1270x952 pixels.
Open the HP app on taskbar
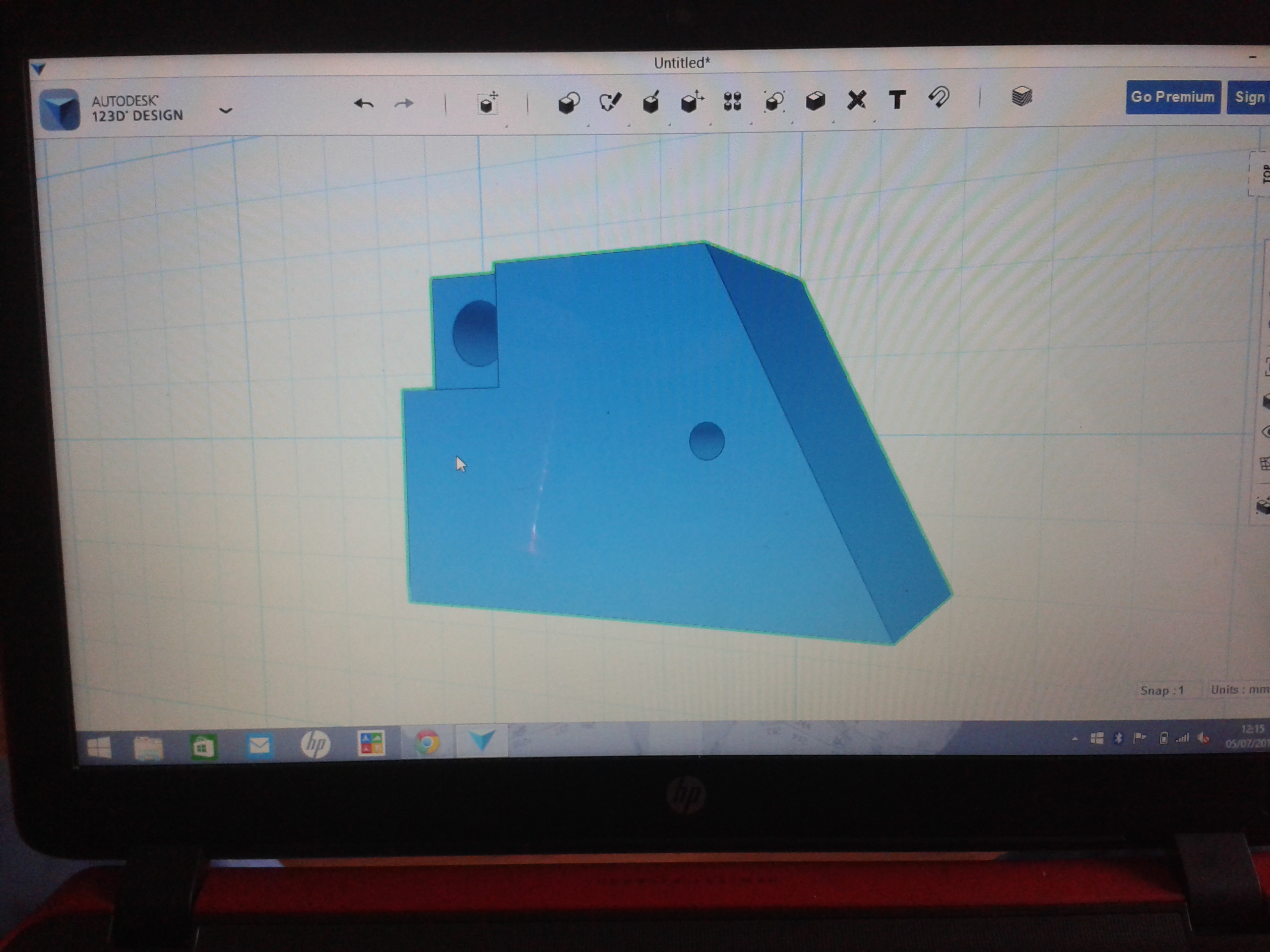(x=315, y=744)
